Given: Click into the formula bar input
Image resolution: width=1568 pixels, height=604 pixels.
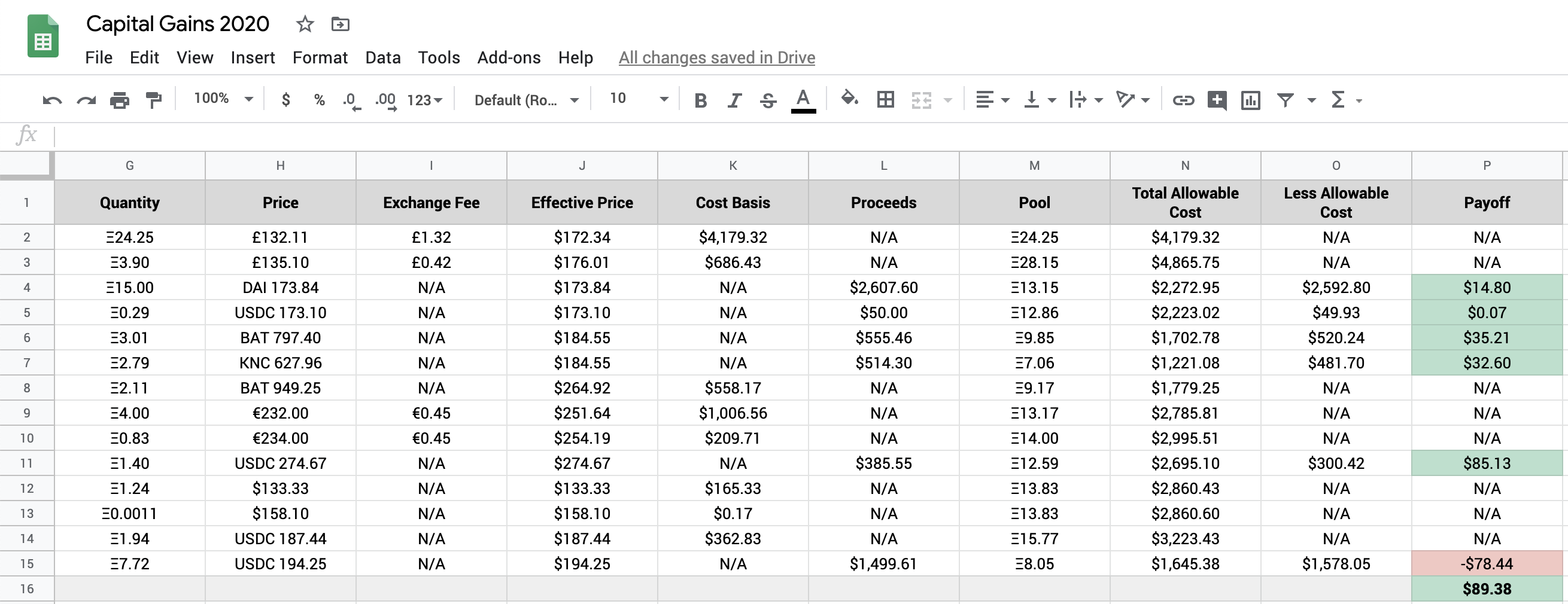Looking at the screenshot, I should [x=791, y=135].
